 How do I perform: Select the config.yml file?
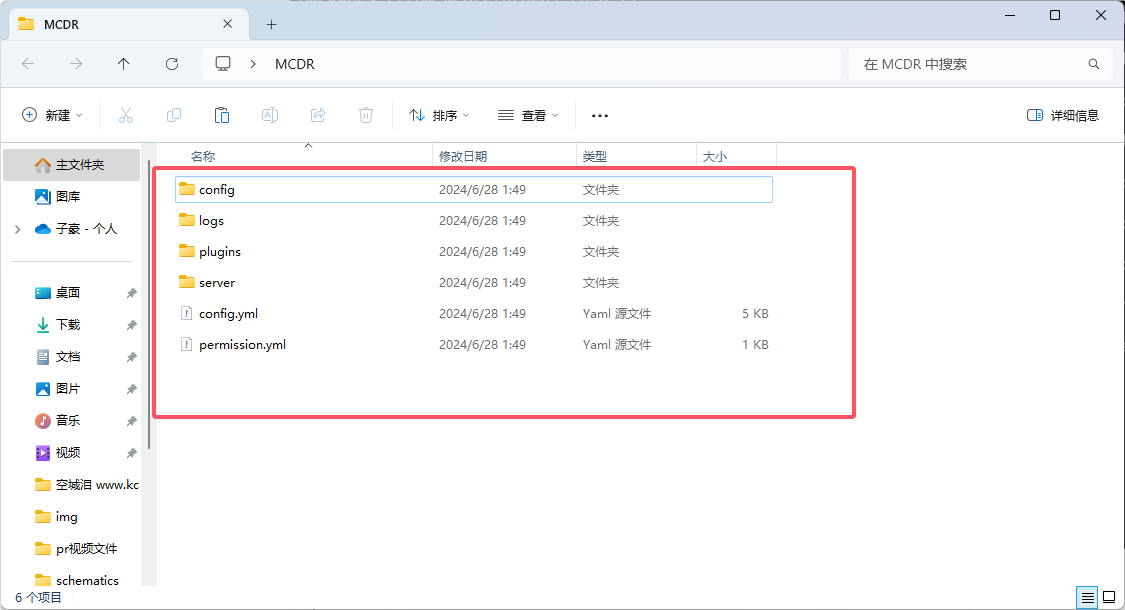pyautogui.click(x=474, y=313)
